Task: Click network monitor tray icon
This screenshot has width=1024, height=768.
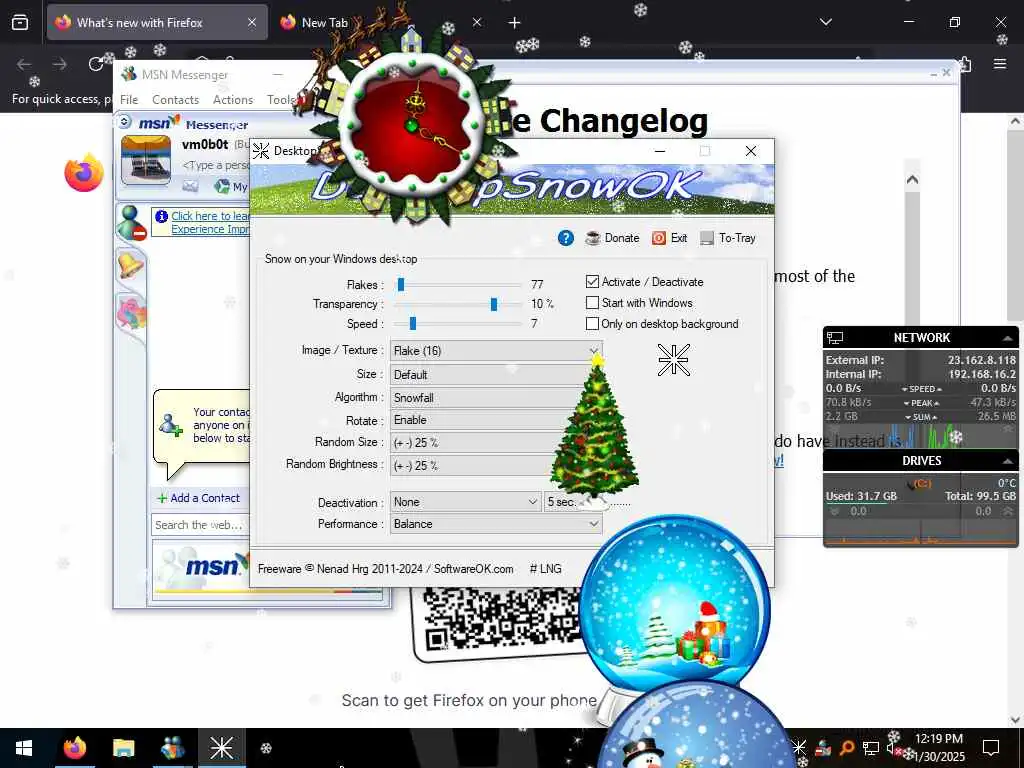Action: (871, 748)
